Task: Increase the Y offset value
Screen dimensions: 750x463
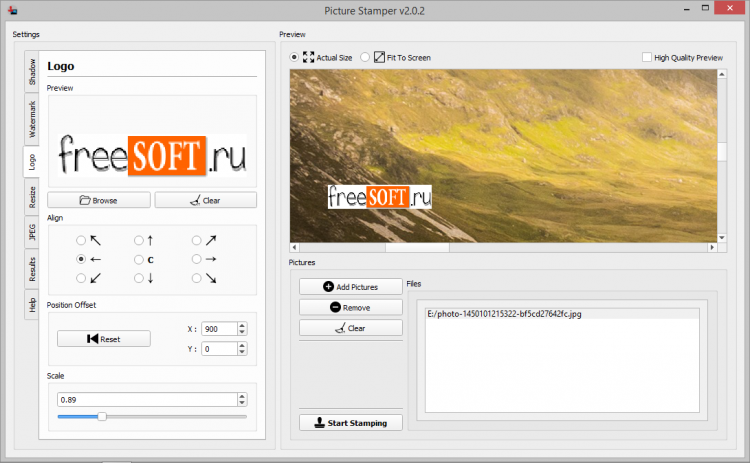Action: point(242,346)
